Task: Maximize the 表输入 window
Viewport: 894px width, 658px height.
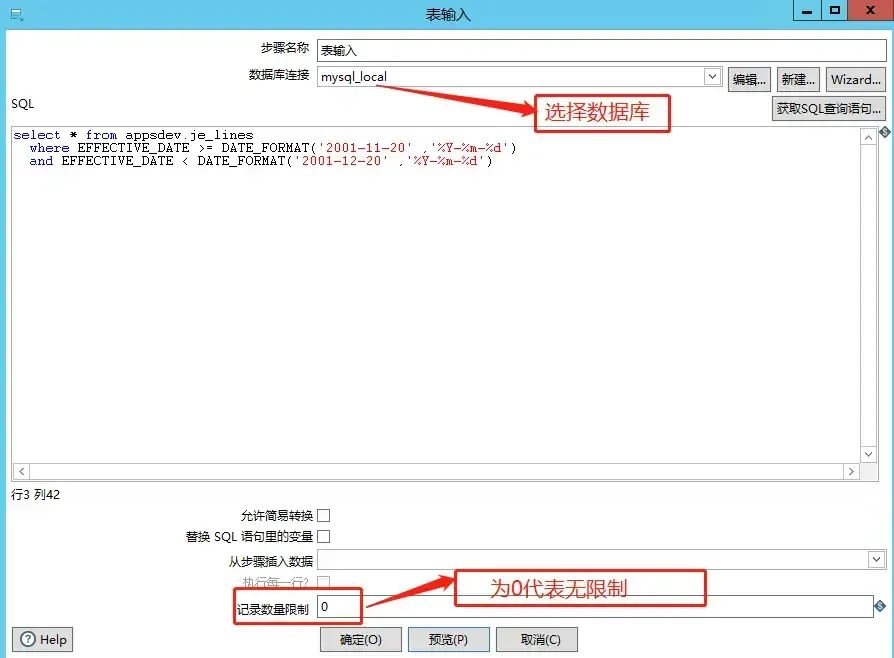Action: point(835,10)
